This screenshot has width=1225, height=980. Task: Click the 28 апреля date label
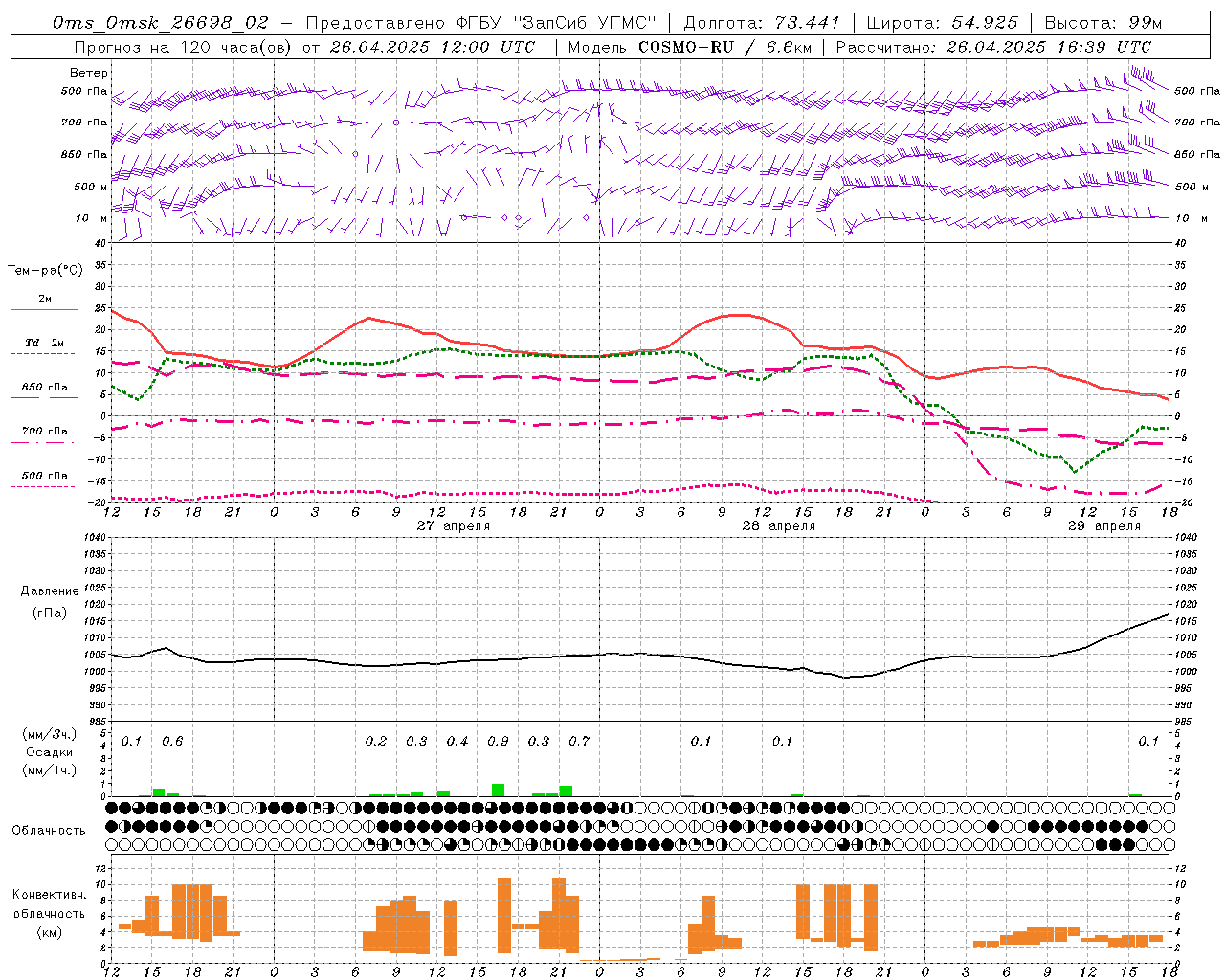point(779,526)
